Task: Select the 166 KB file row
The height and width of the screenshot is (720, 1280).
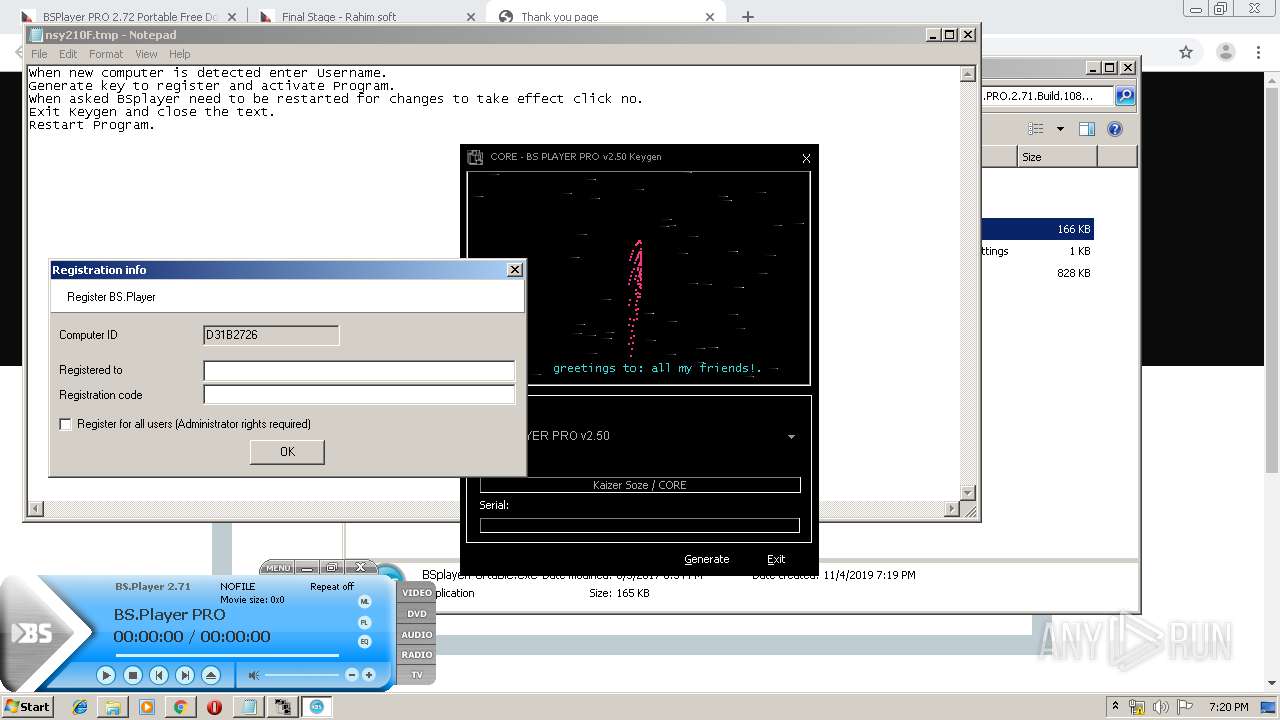Action: pyautogui.click(x=1038, y=229)
